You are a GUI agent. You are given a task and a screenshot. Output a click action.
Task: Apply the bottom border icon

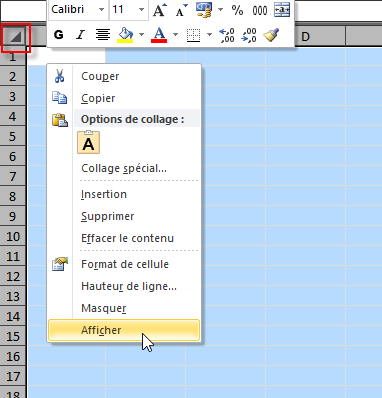tap(193, 35)
